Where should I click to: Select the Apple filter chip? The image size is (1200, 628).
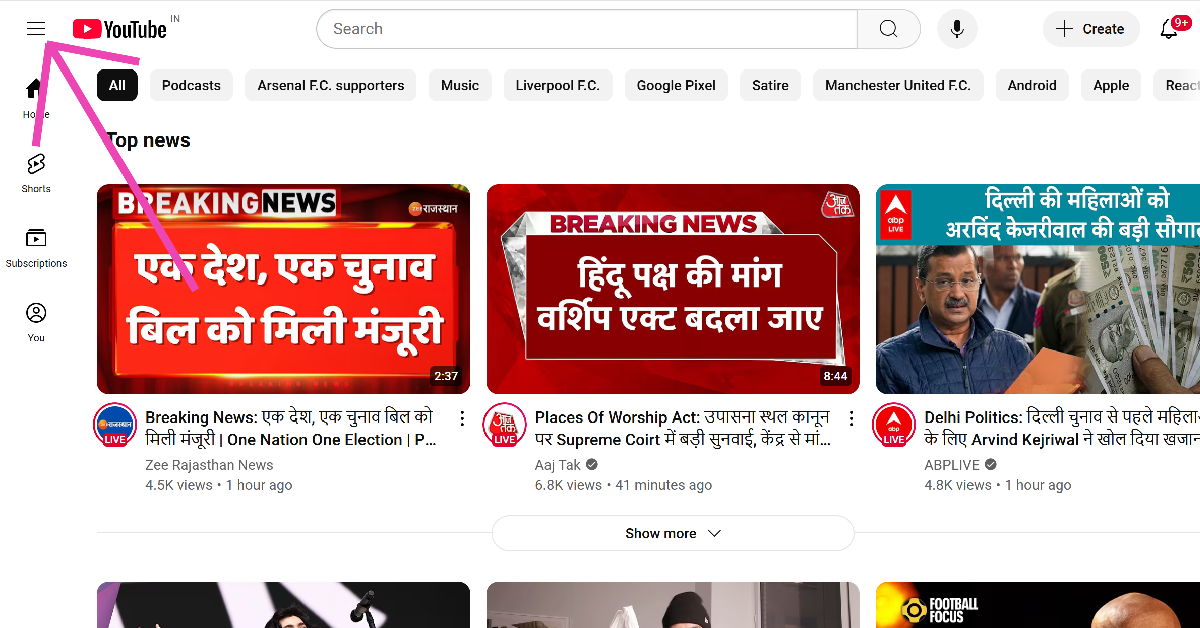click(1111, 85)
